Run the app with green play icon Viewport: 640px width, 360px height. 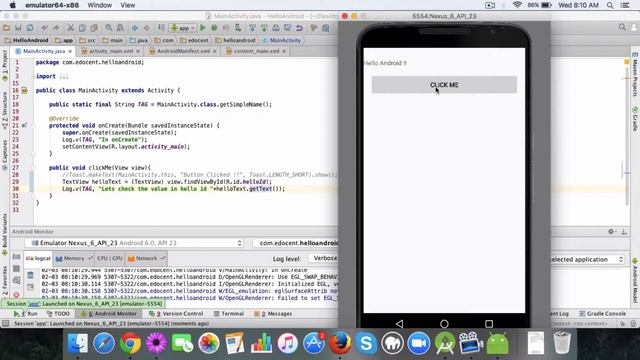coord(202,28)
